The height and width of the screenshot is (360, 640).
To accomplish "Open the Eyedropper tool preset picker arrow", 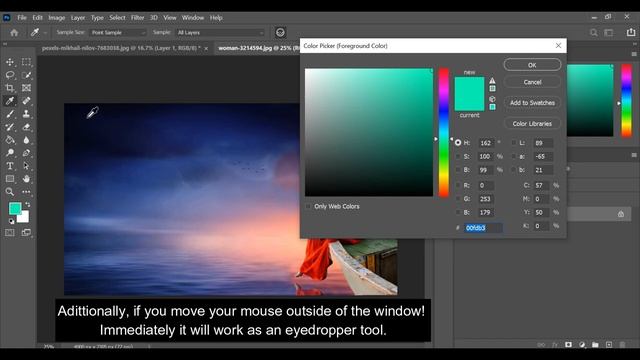I will tap(45, 33).
